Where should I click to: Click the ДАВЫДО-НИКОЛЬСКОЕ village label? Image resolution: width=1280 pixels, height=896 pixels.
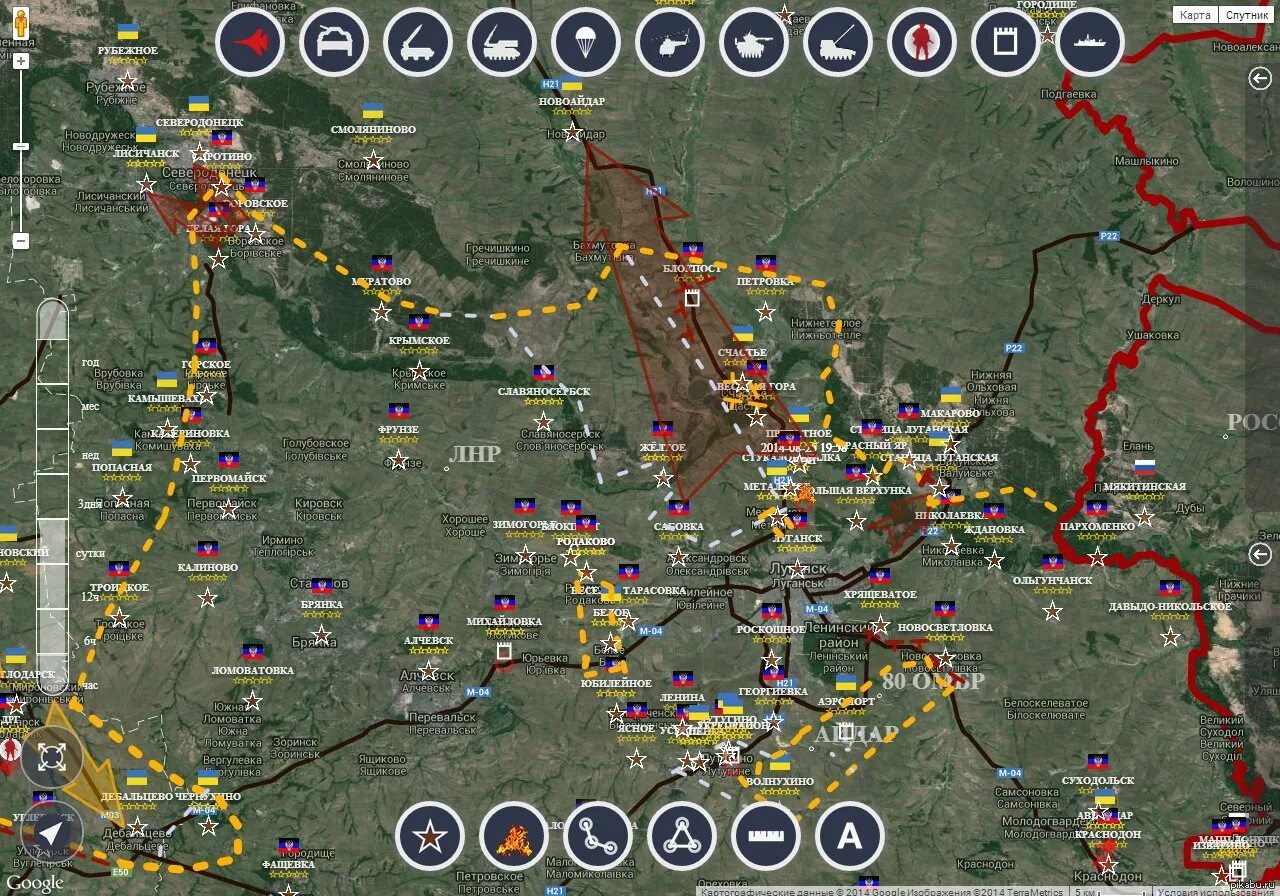pos(1170,606)
